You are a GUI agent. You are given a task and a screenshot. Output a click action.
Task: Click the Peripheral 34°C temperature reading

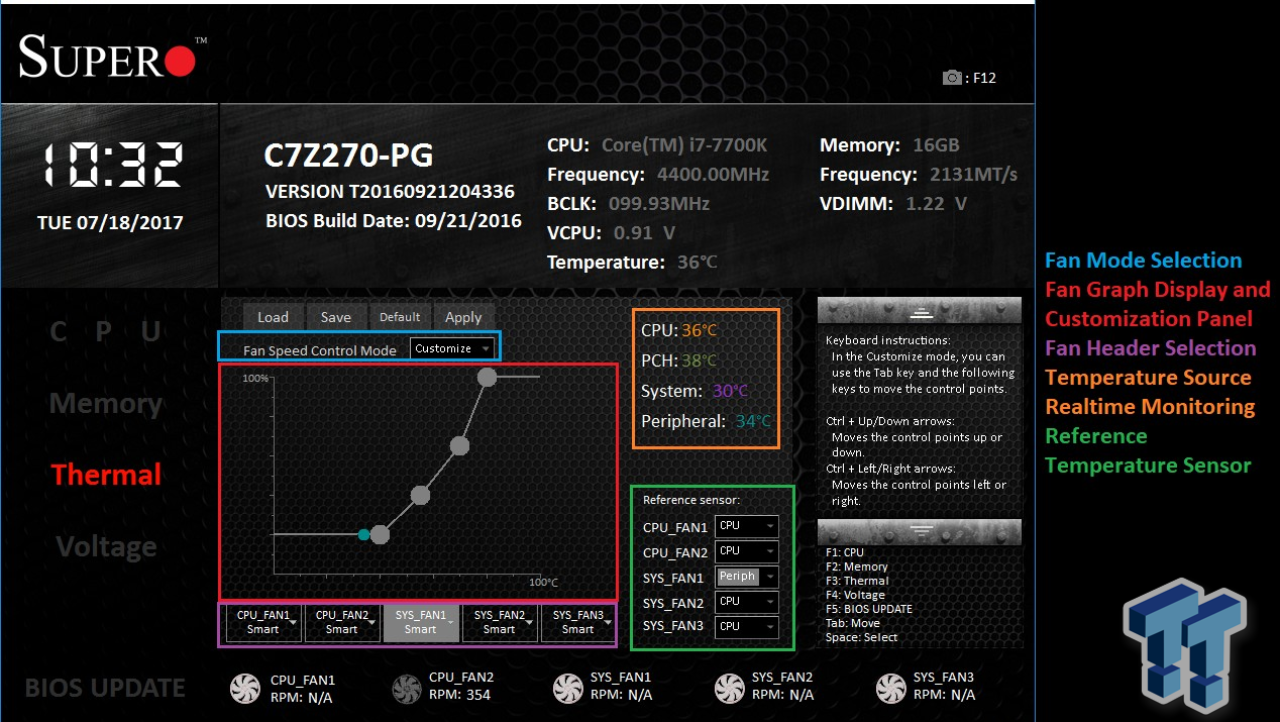tap(707, 421)
